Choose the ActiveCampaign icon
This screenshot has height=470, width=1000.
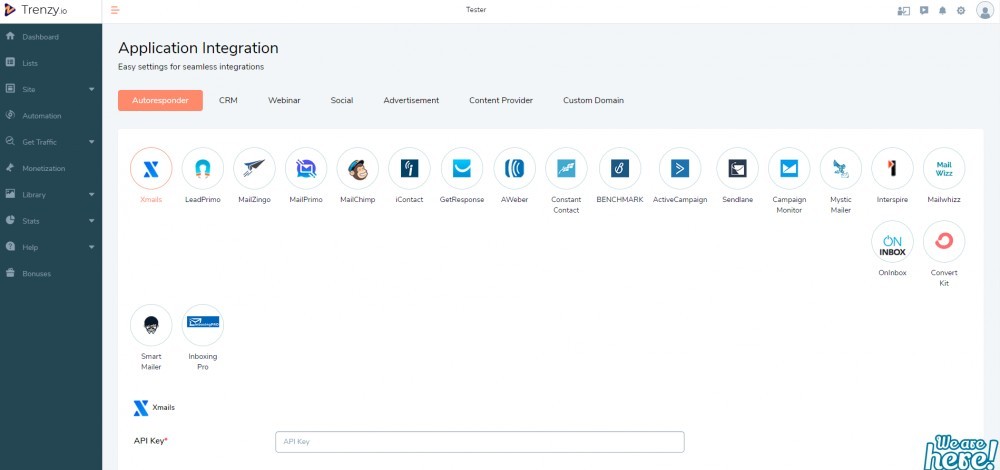[x=680, y=168]
